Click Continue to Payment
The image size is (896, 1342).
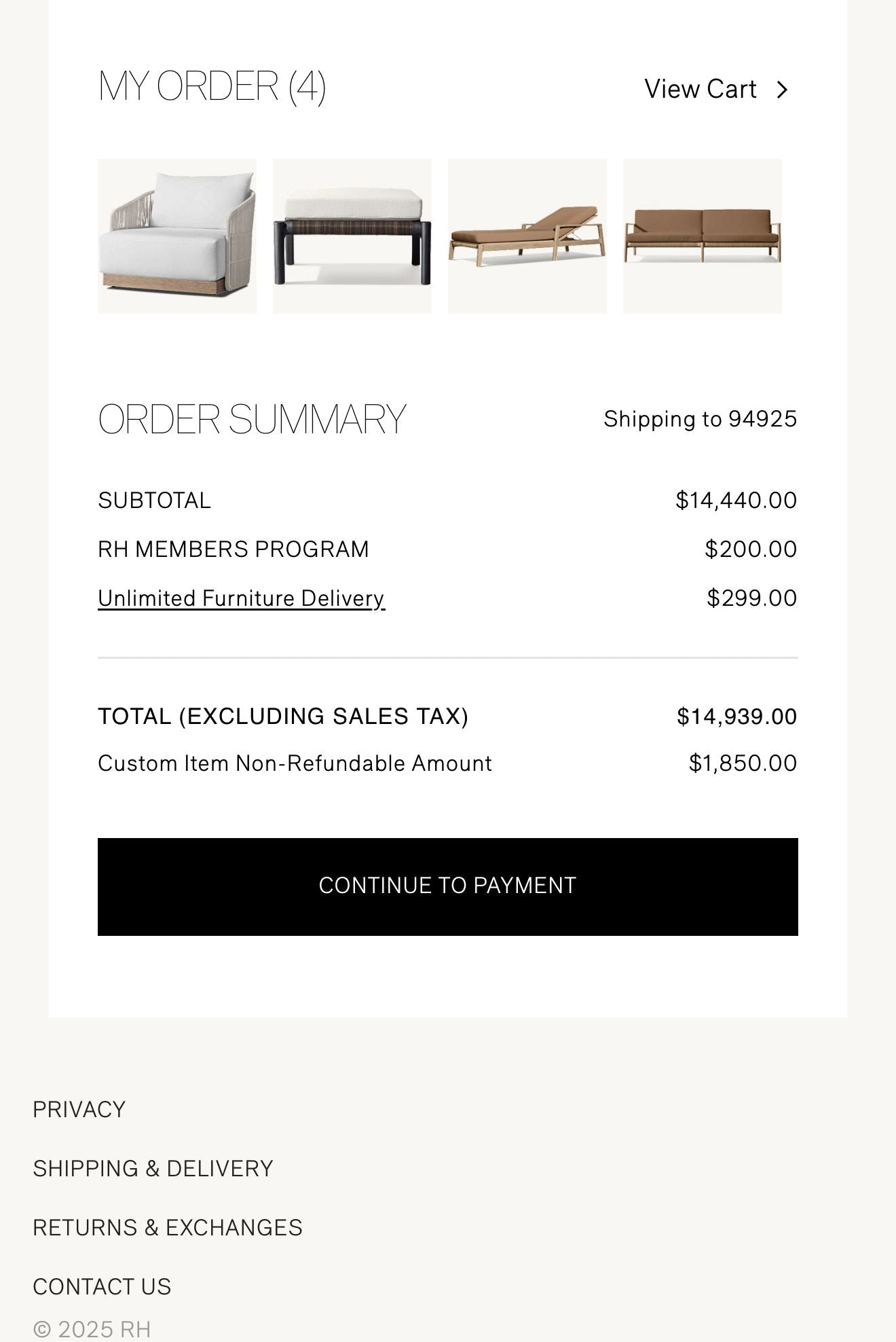pyautogui.click(x=448, y=886)
